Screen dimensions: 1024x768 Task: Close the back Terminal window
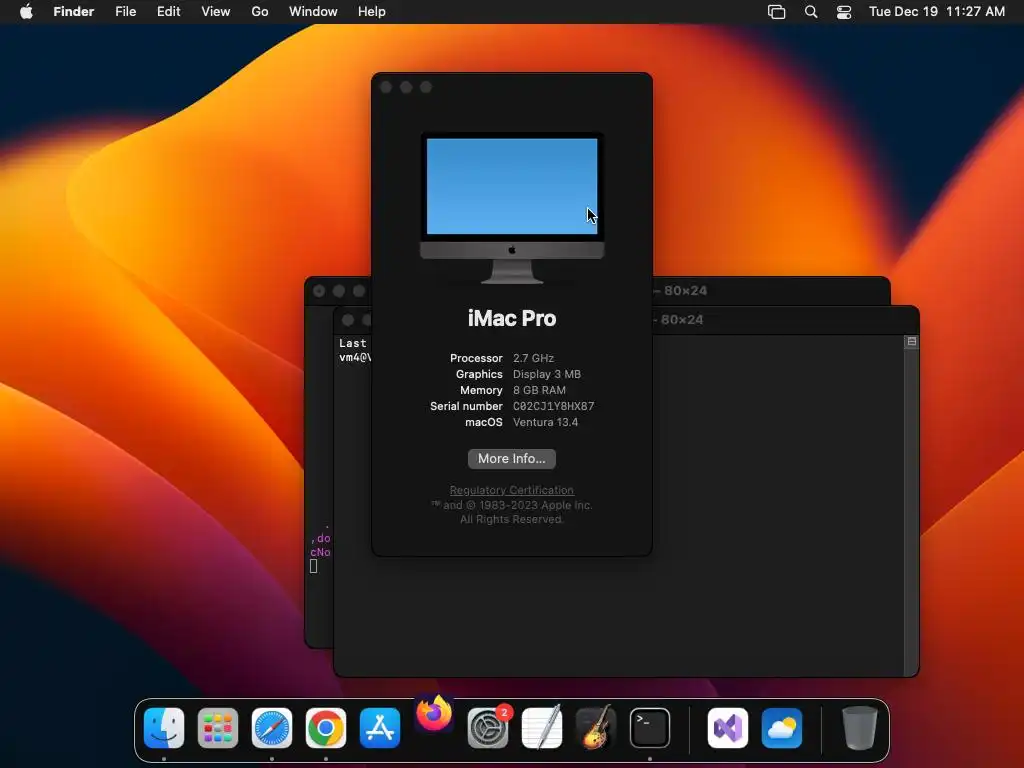[x=319, y=291]
